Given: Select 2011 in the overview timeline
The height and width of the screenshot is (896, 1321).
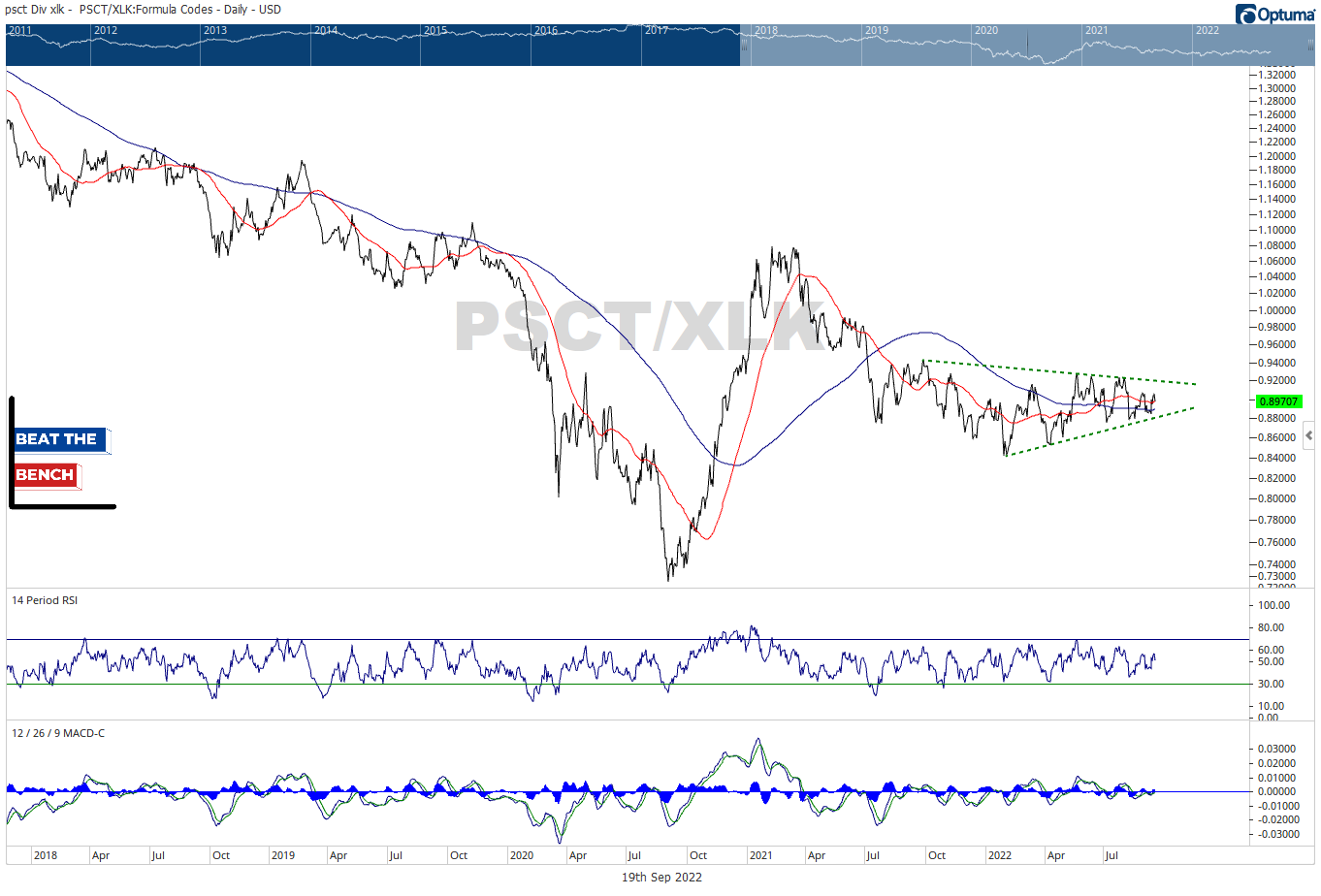Looking at the screenshot, I should (20, 30).
